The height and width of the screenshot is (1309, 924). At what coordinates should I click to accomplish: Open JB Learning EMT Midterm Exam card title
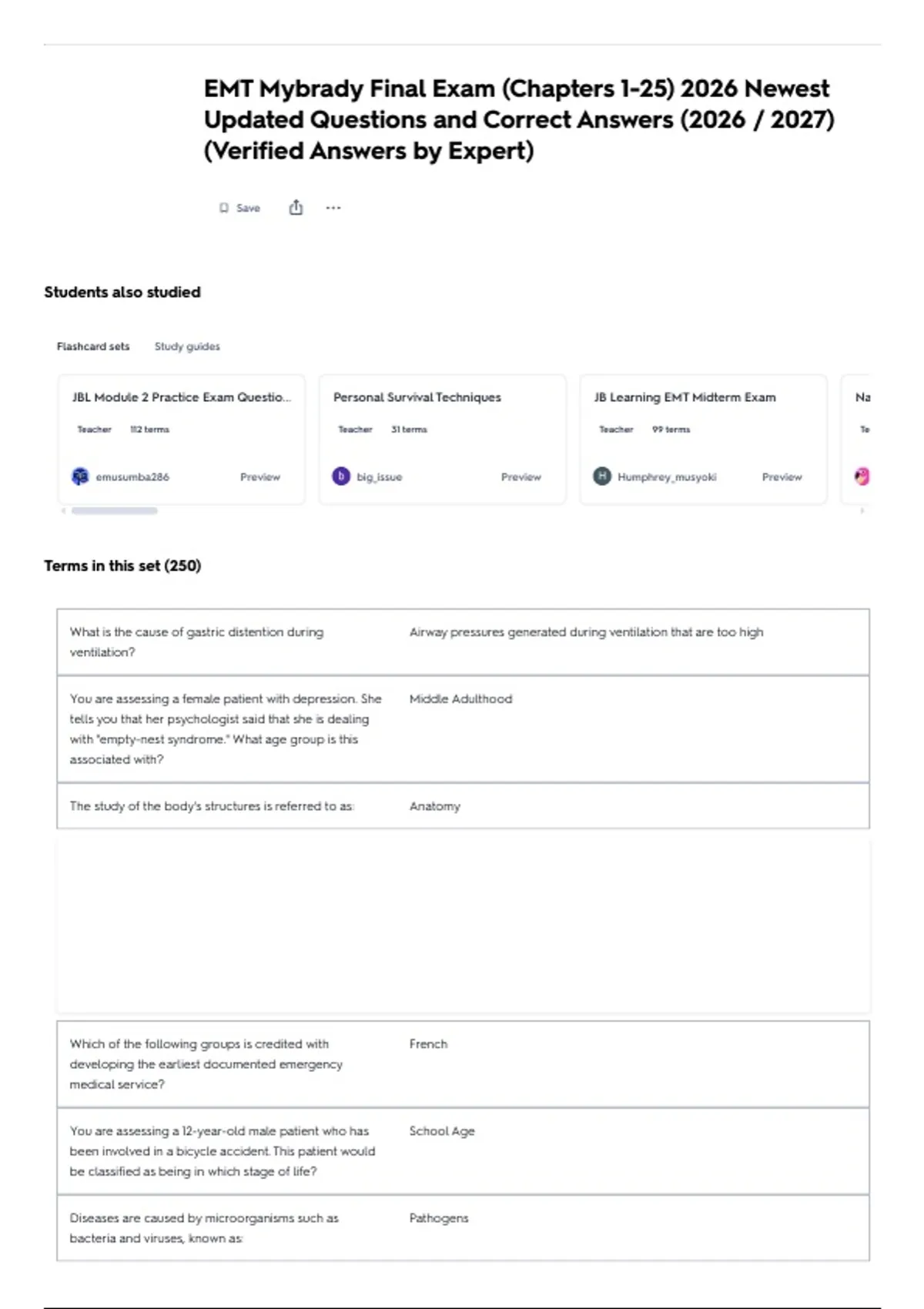click(685, 397)
